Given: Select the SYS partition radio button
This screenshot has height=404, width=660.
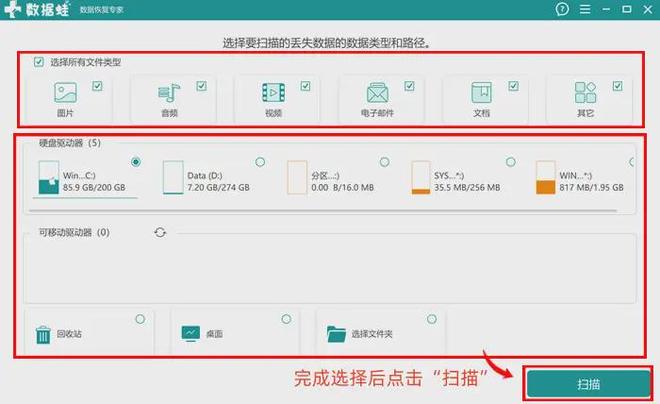Looking at the screenshot, I should click(510, 162).
